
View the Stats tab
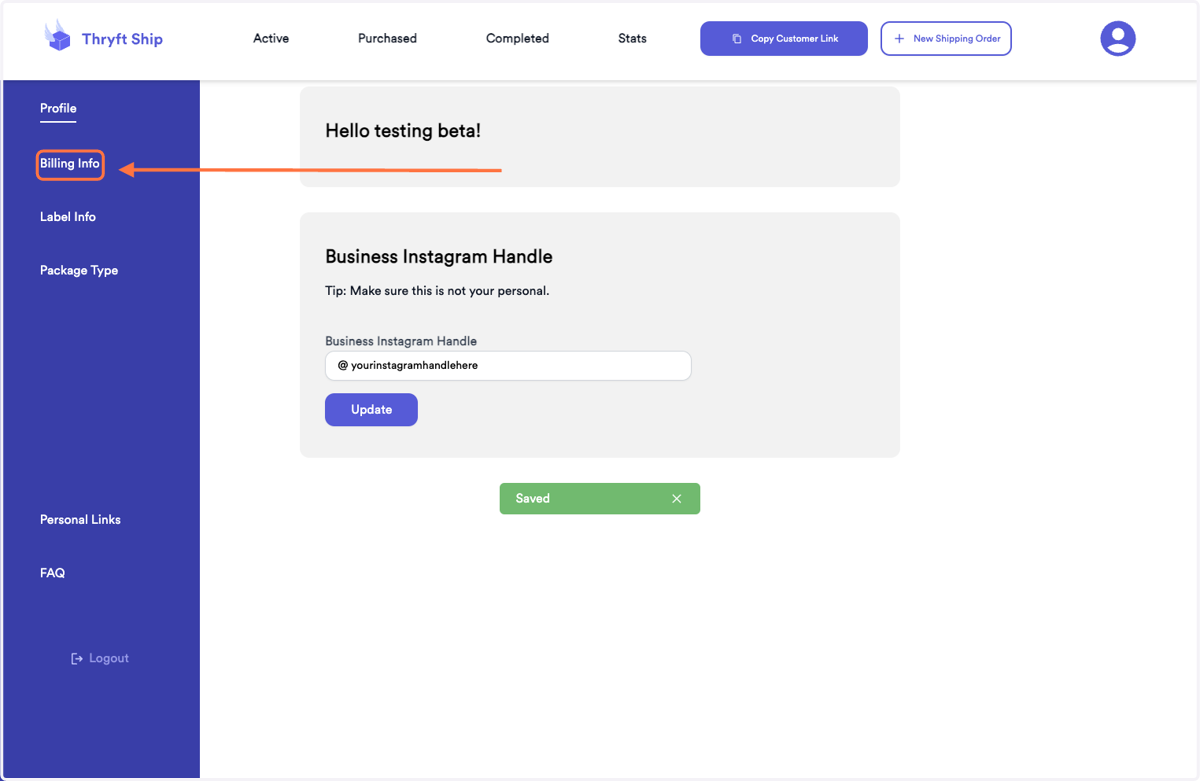click(x=632, y=38)
